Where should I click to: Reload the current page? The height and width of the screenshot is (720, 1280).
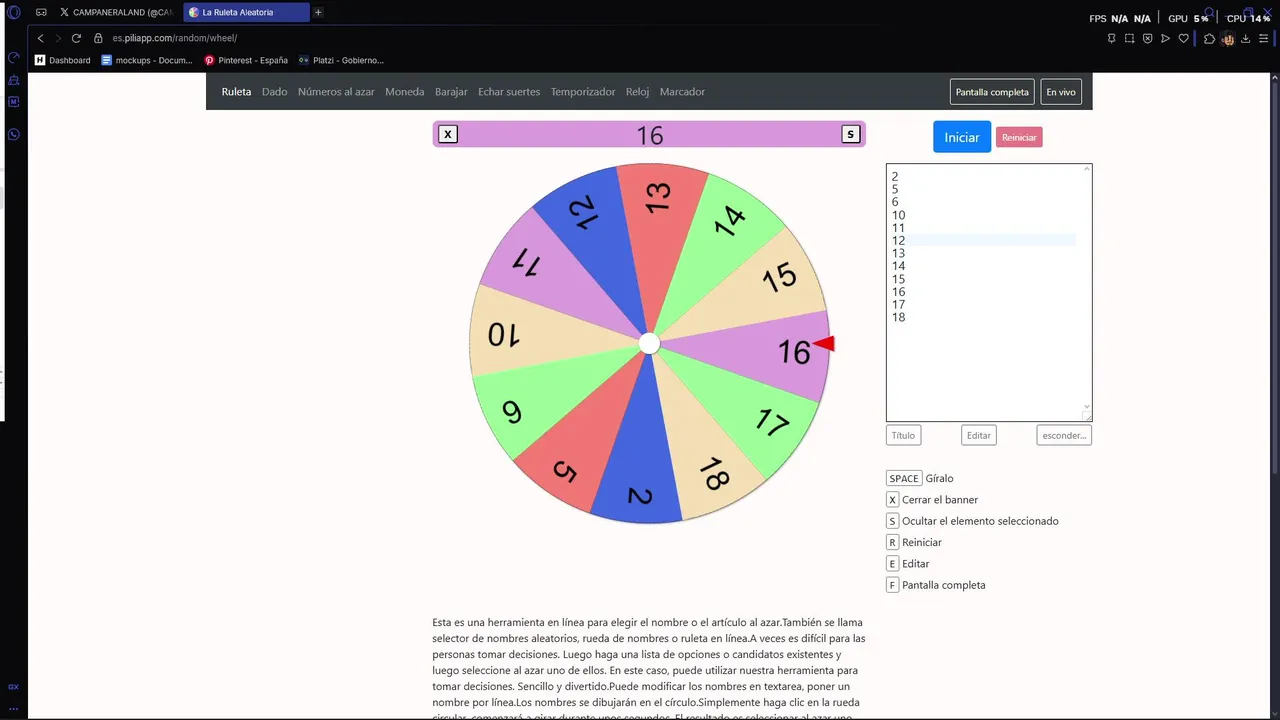point(76,38)
